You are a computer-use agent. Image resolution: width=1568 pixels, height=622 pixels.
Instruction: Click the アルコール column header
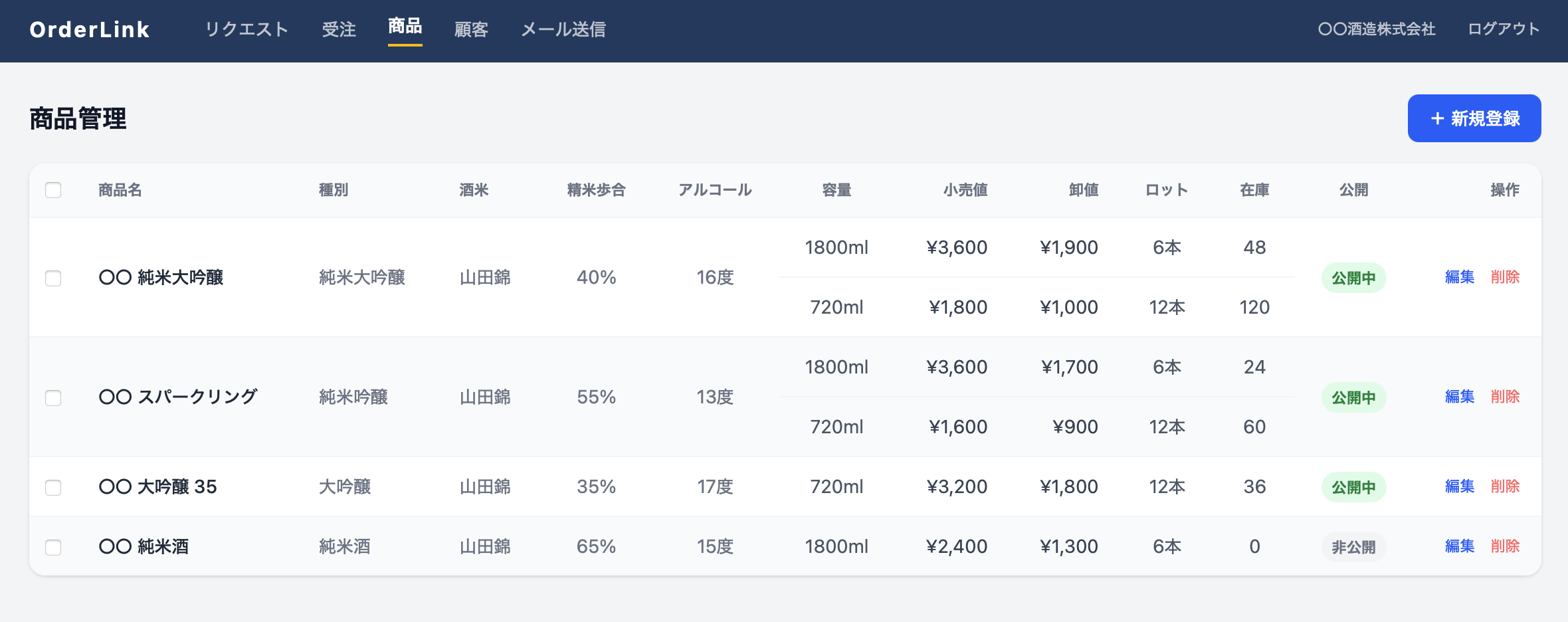coord(715,190)
